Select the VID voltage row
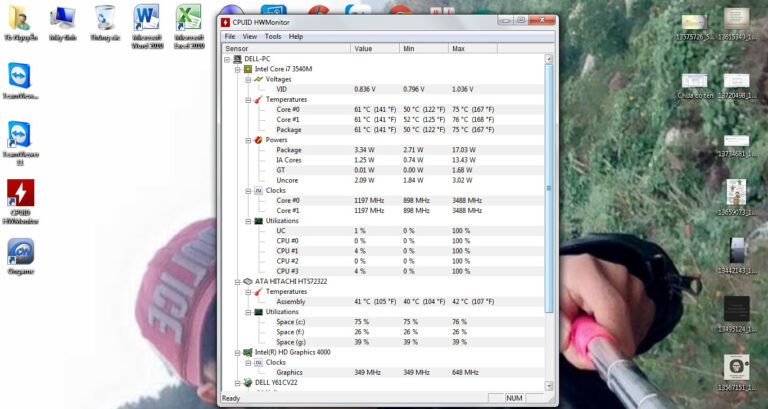 coord(383,89)
